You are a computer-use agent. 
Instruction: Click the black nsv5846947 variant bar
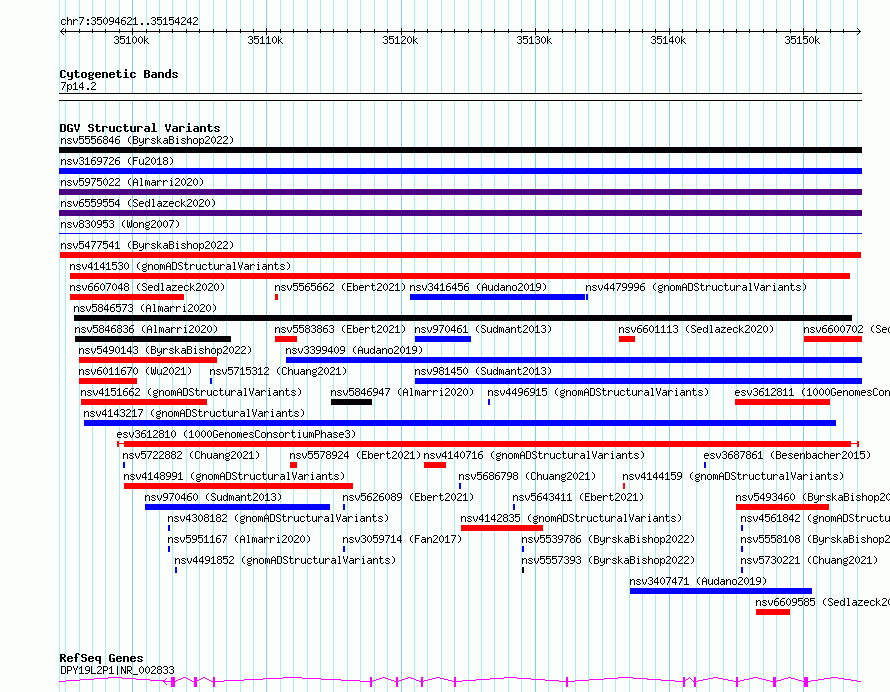coord(351,402)
